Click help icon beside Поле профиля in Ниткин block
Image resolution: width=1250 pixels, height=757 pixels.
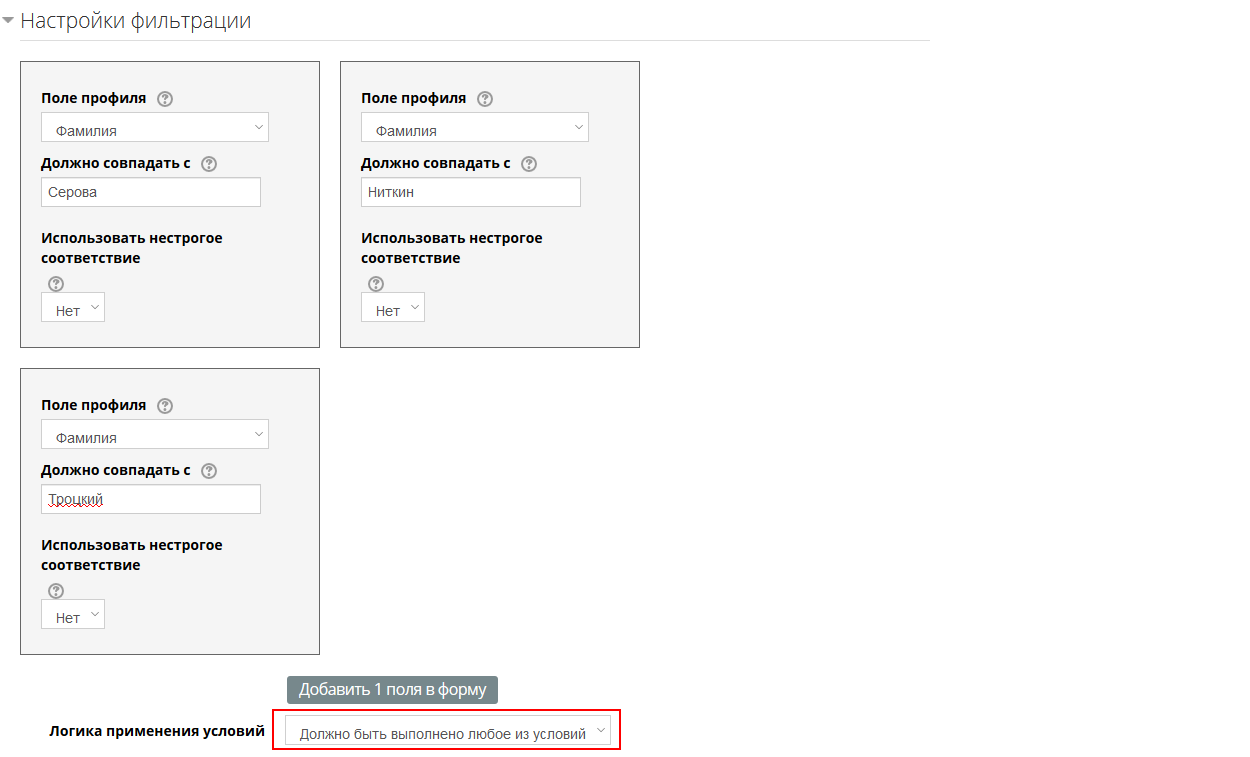click(485, 99)
